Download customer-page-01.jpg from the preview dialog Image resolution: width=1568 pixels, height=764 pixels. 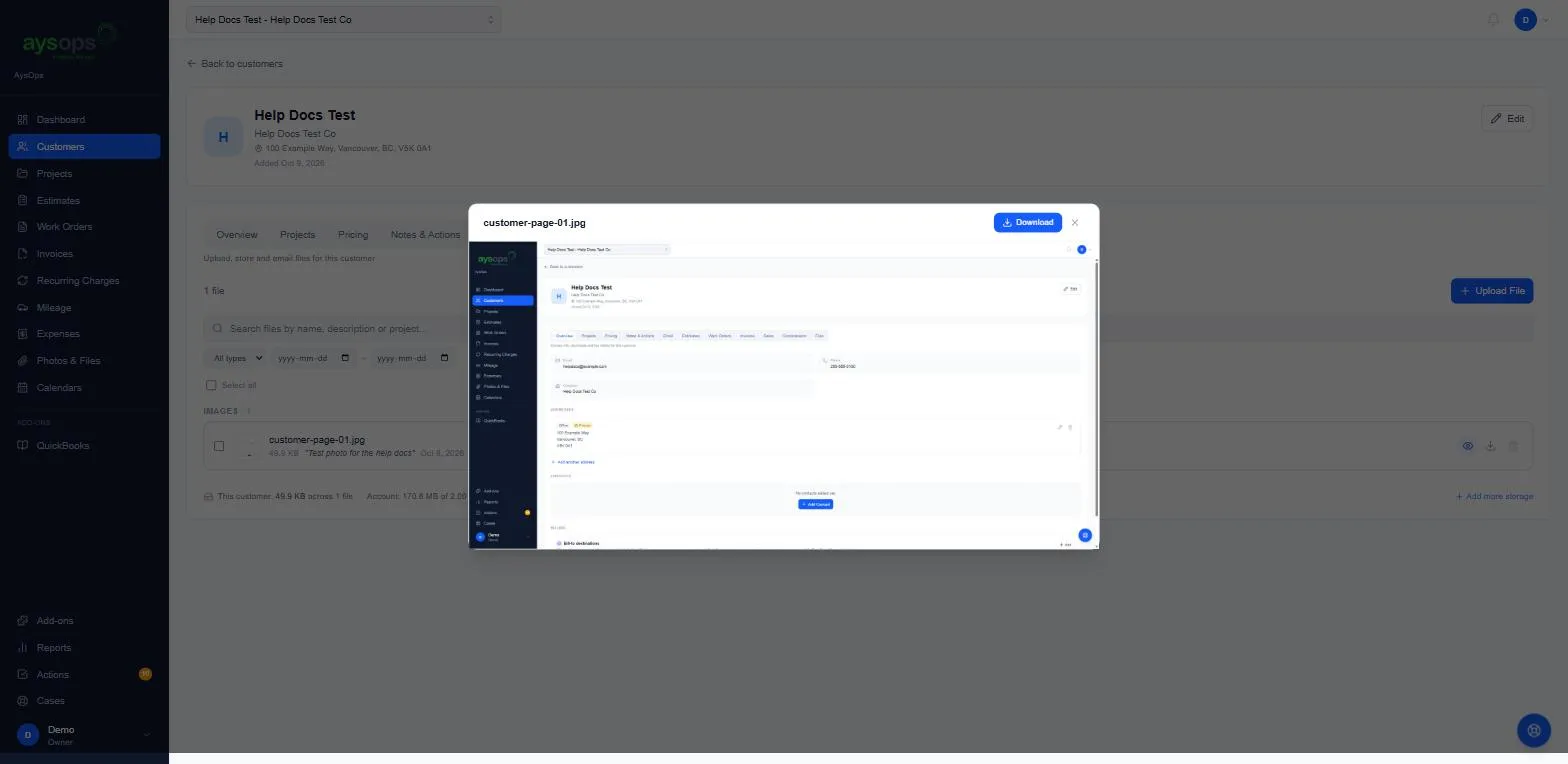point(1027,222)
